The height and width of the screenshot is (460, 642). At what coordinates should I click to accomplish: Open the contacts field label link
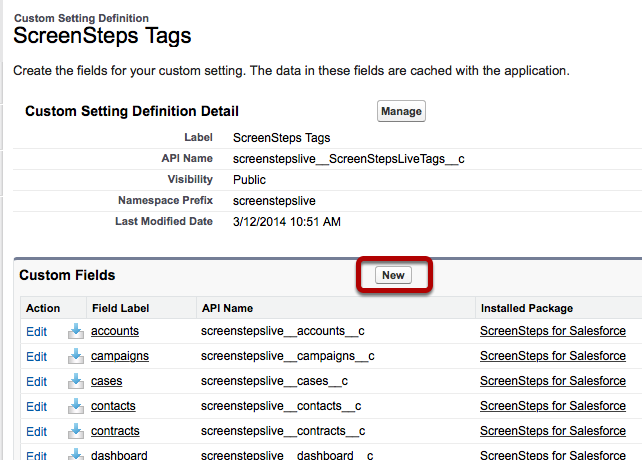[x=113, y=406]
